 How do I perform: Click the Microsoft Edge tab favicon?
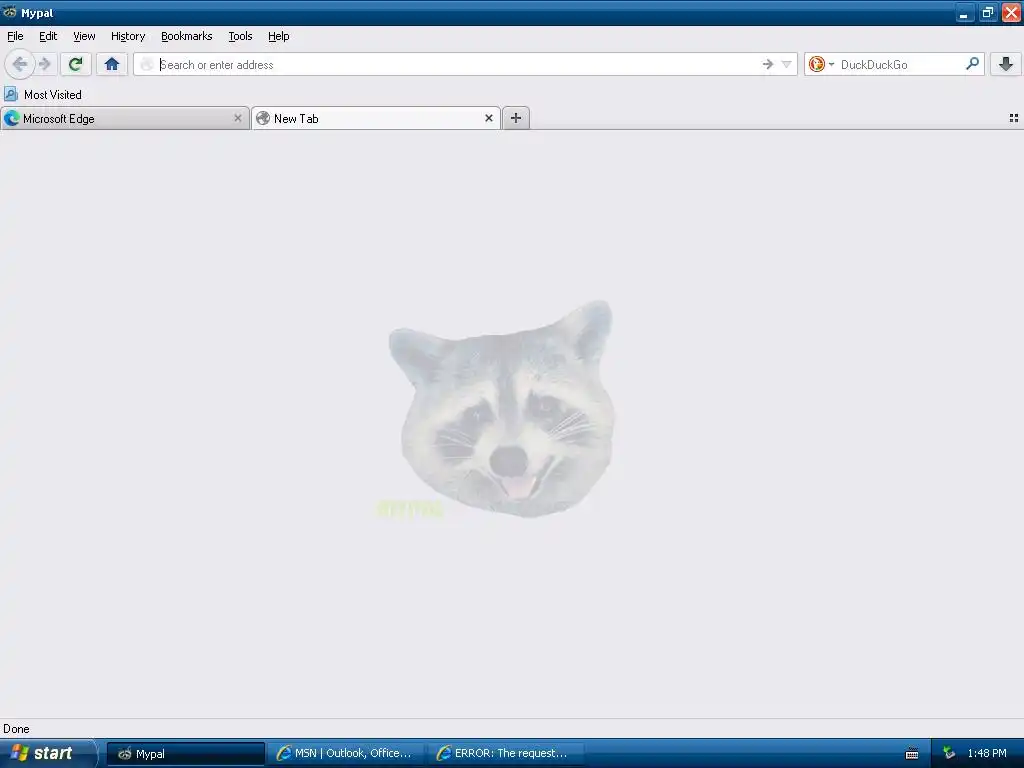pos(12,118)
